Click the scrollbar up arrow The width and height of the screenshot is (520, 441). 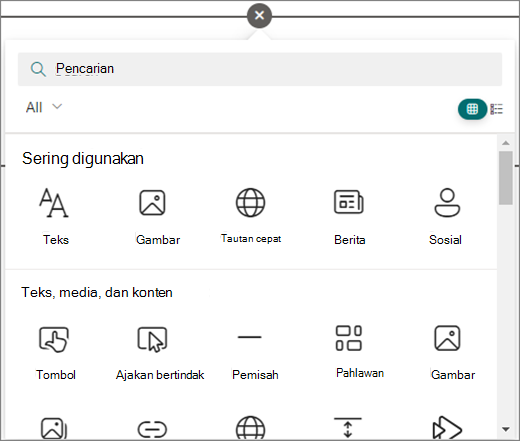(506, 143)
